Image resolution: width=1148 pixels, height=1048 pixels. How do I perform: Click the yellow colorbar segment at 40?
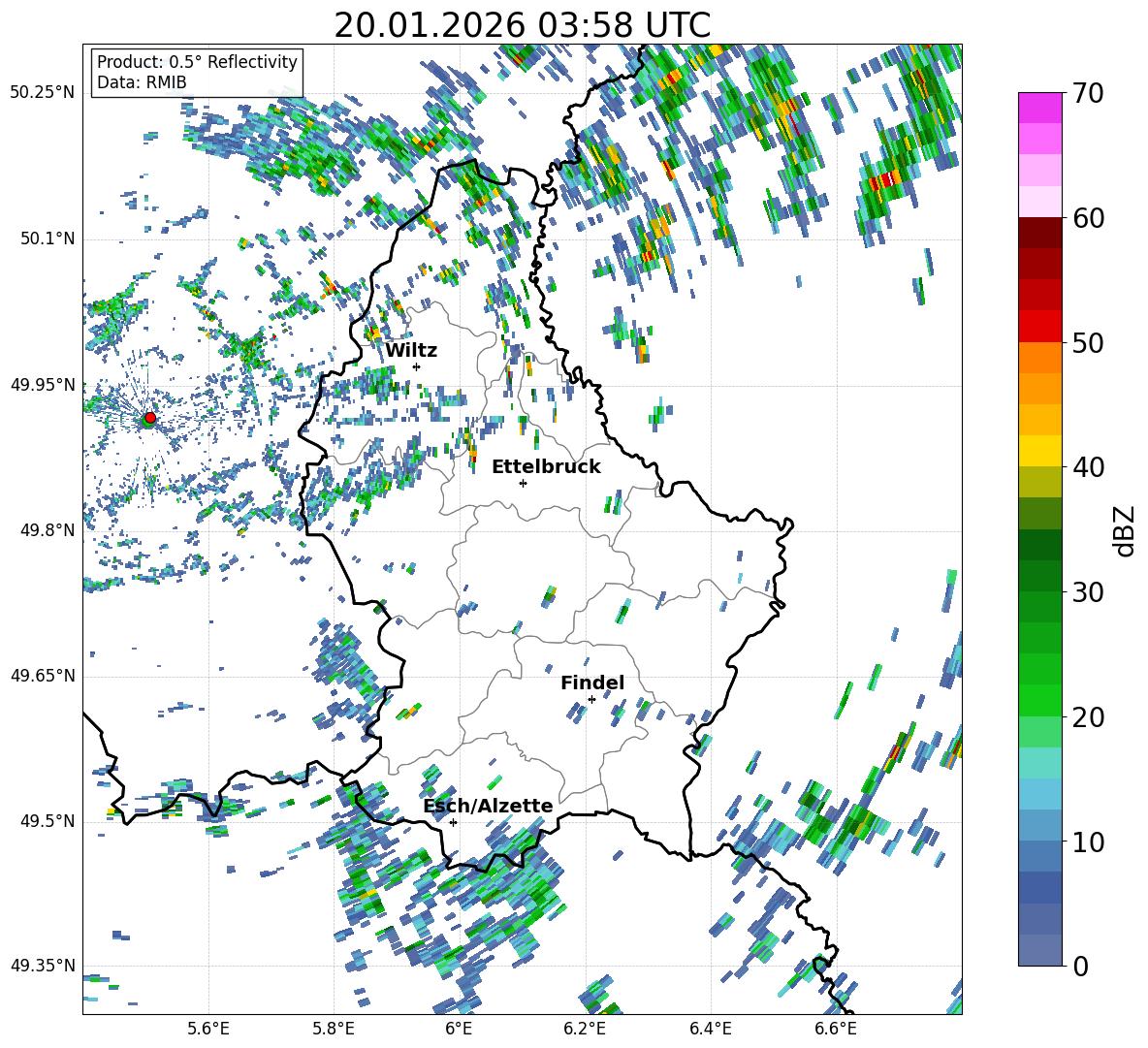1039,452
